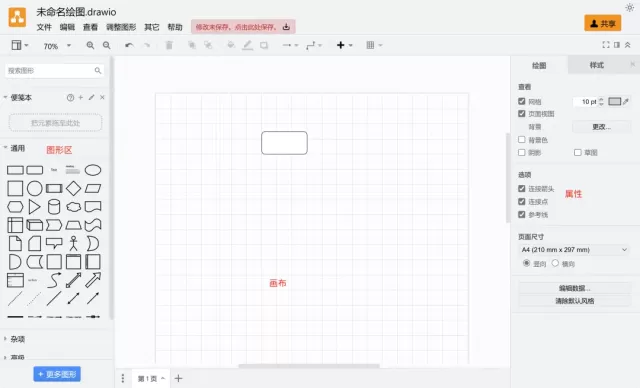The height and width of the screenshot is (388, 640).
Task: Open the 其它 extras menu
Action: point(152,27)
